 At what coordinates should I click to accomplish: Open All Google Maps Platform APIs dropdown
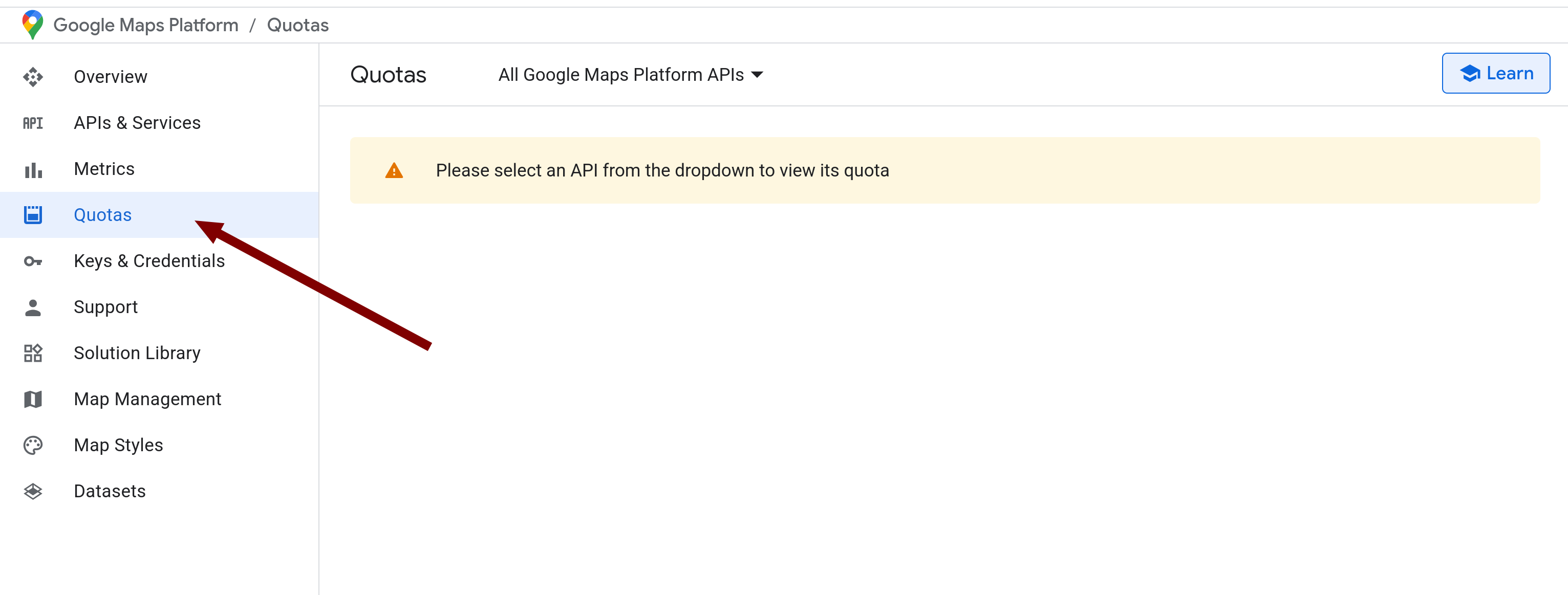pos(621,75)
